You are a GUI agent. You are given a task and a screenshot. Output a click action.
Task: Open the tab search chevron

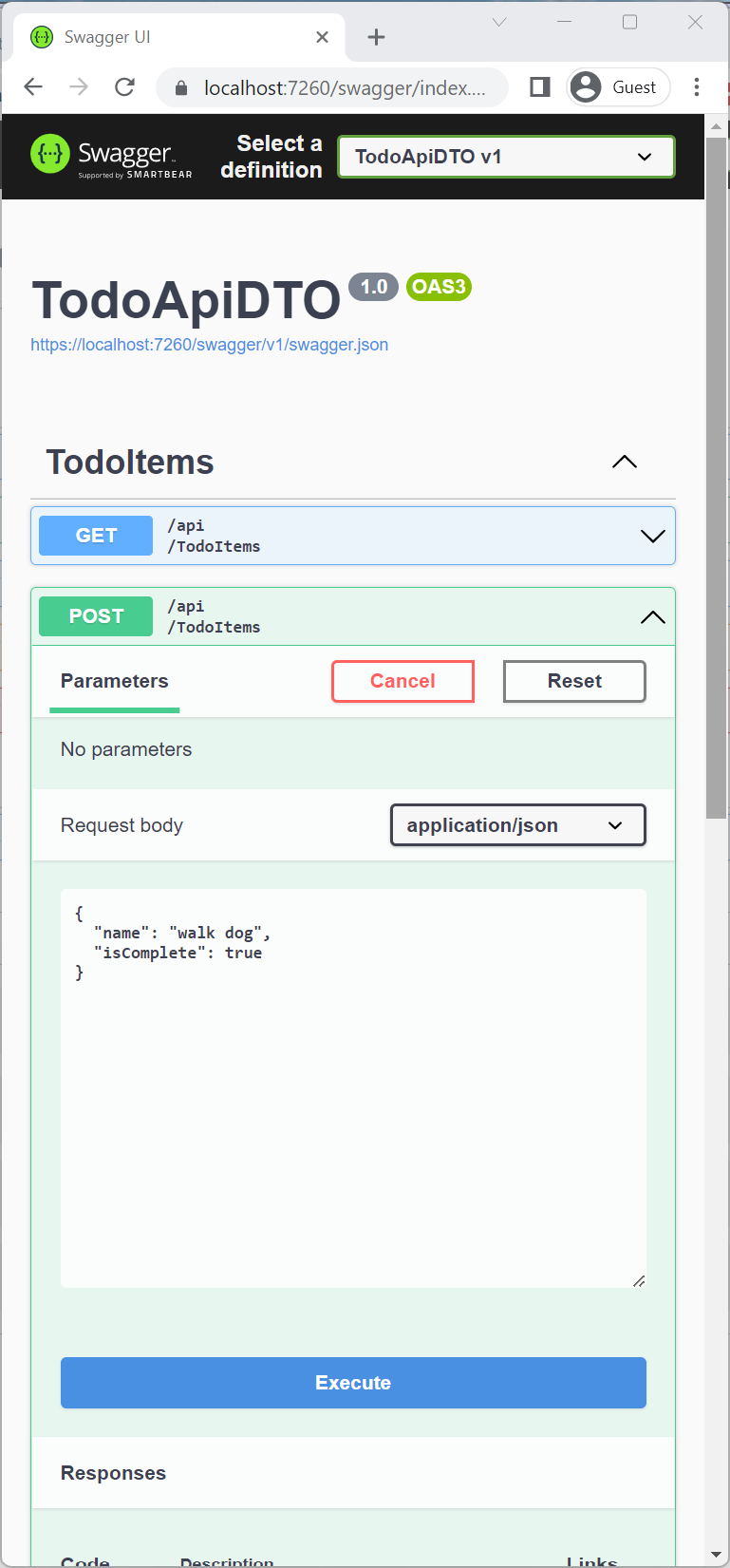pos(499,22)
